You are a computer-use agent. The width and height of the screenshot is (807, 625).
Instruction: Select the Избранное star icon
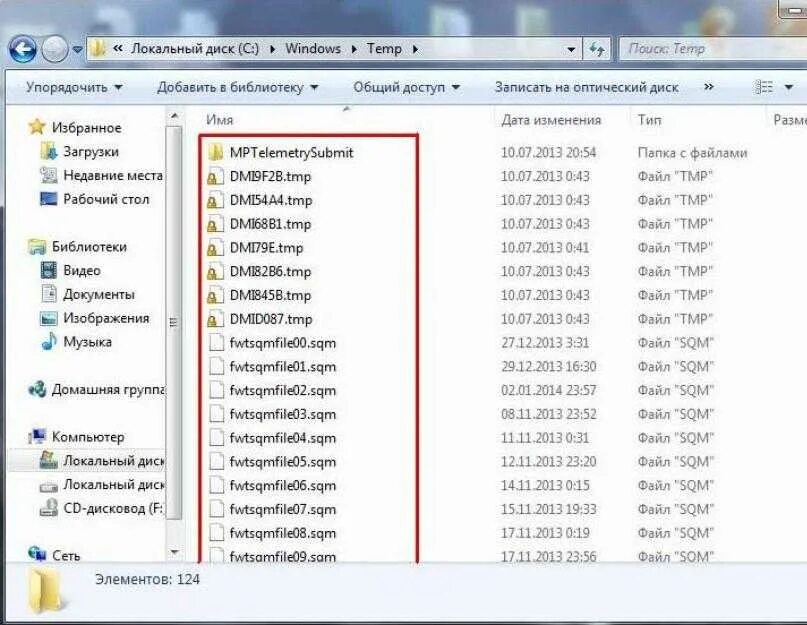37,127
